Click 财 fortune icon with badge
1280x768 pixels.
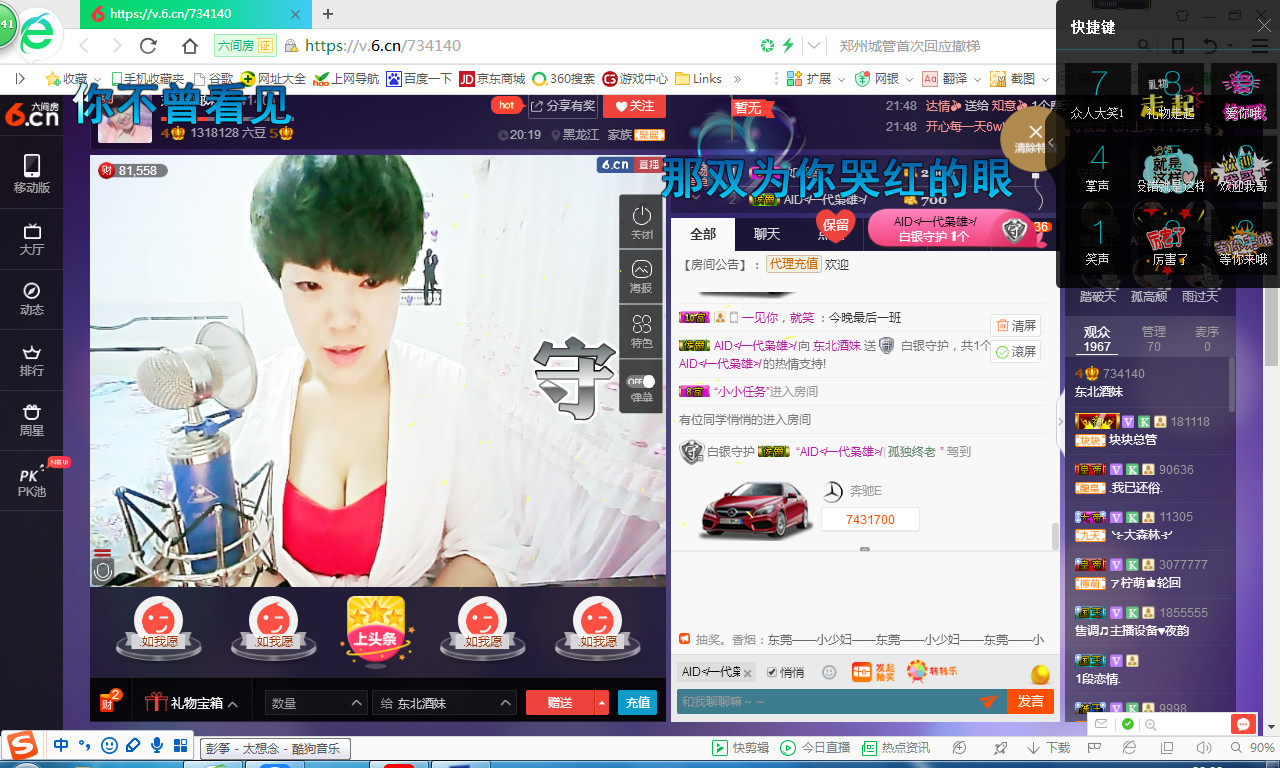click(x=109, y=701)
